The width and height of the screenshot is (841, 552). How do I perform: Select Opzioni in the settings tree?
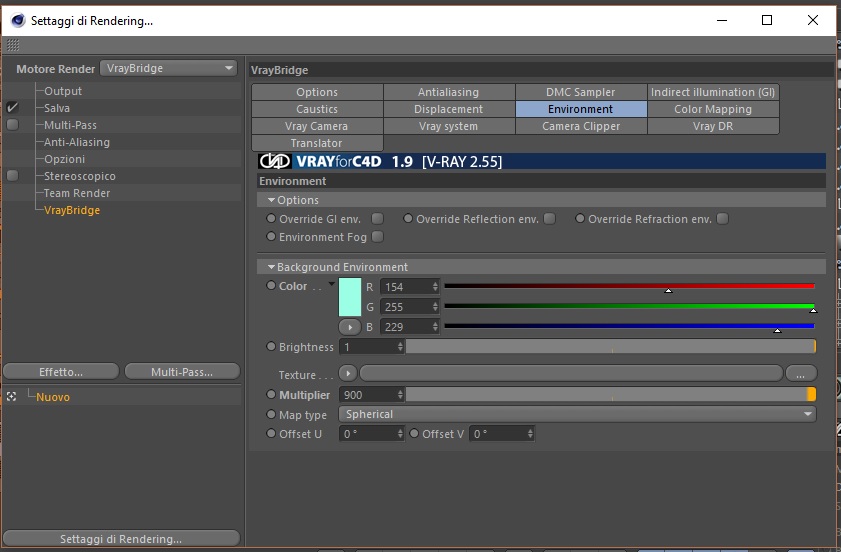[64, 159]
